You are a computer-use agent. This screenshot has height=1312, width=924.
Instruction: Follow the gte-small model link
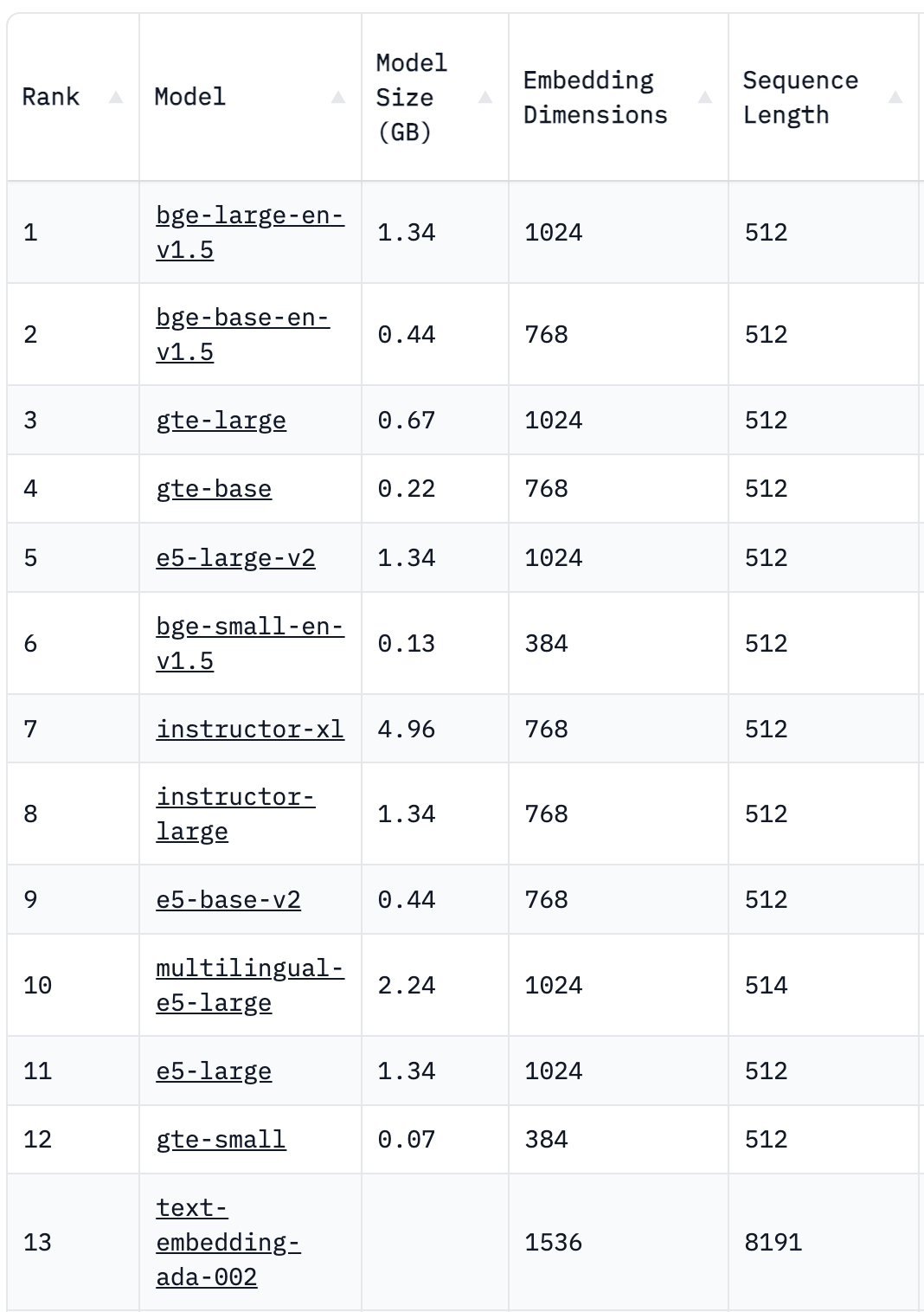click(x=221, y=1140)
